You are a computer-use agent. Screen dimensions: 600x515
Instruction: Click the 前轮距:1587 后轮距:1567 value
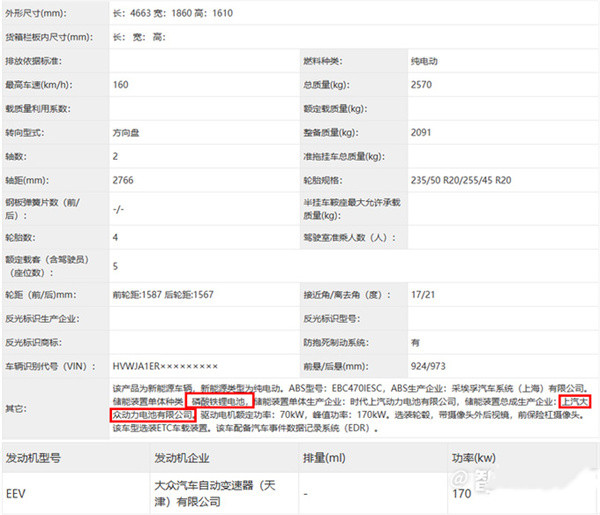pos(164,295)
